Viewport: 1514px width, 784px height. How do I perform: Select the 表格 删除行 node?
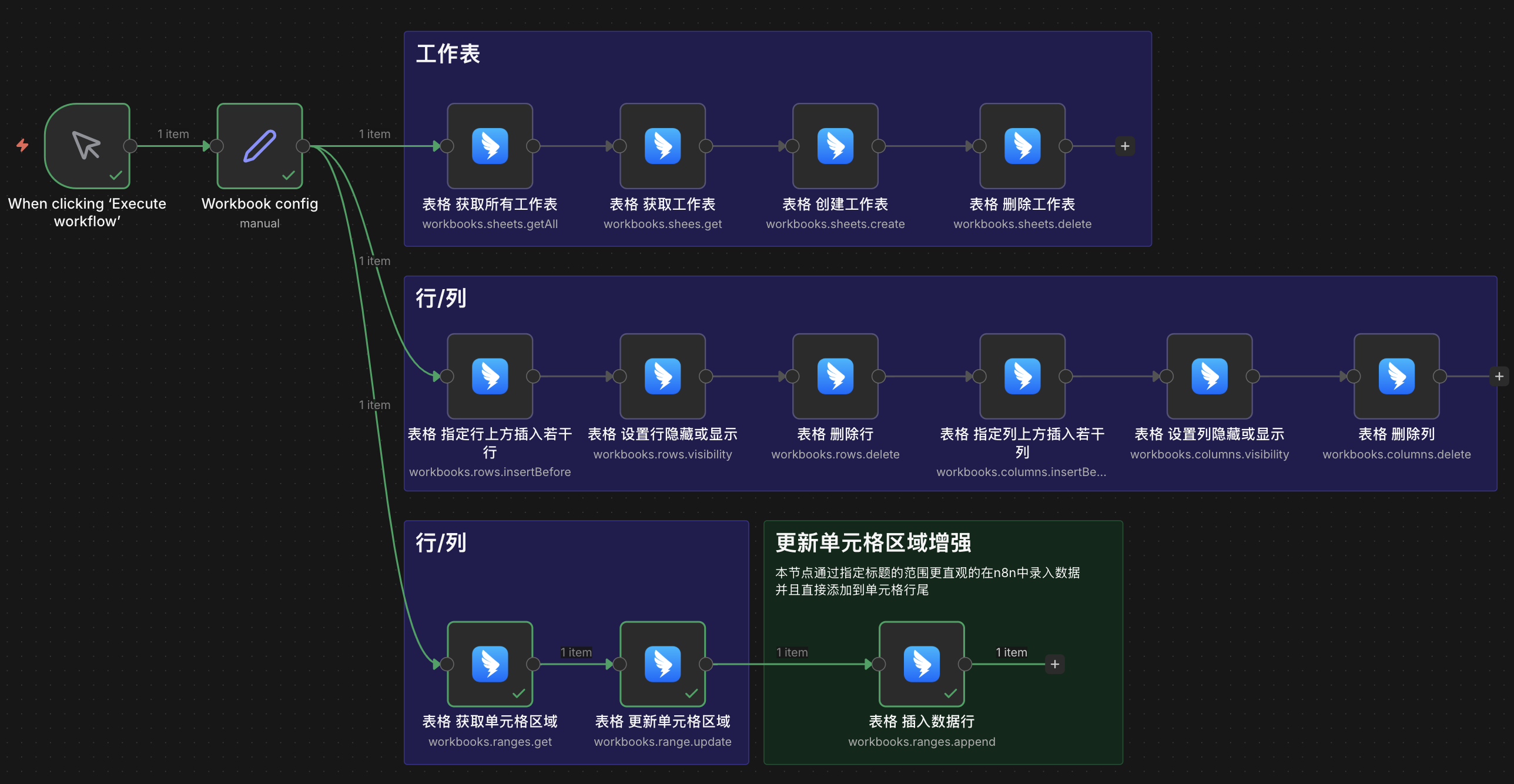pyautogui.click(x=835, y=376)
